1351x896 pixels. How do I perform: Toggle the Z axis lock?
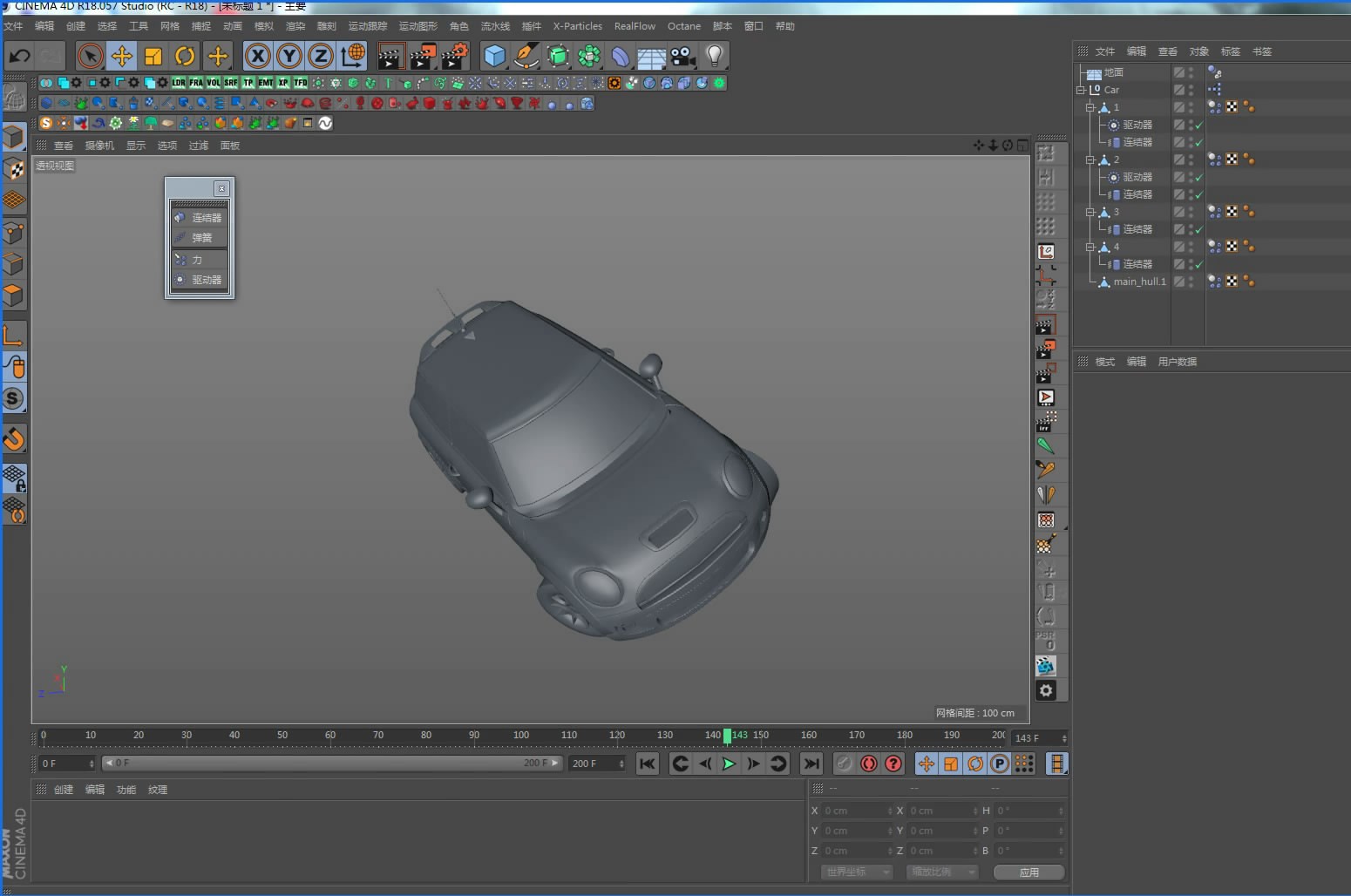[321, 57]
